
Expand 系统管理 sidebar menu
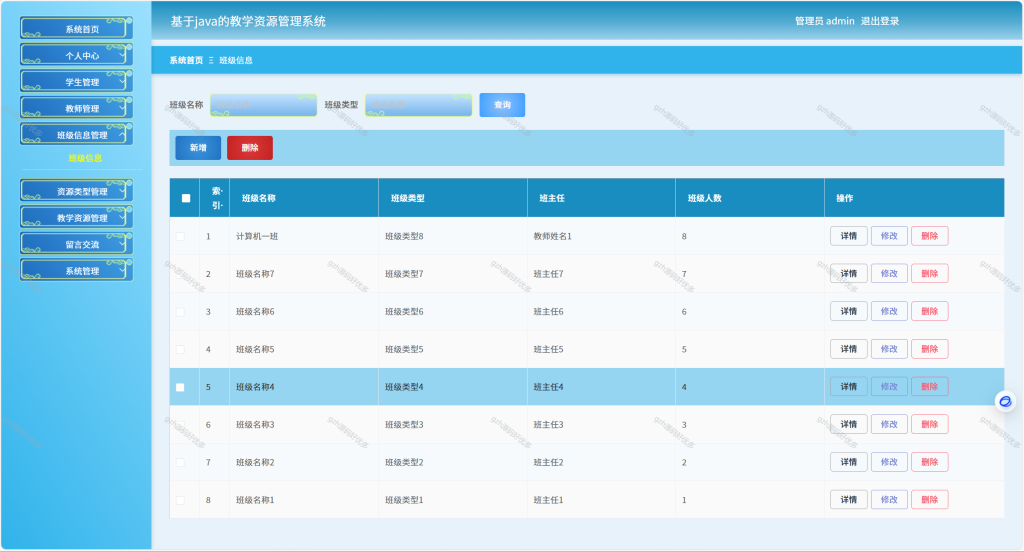(x=77, y=270)
